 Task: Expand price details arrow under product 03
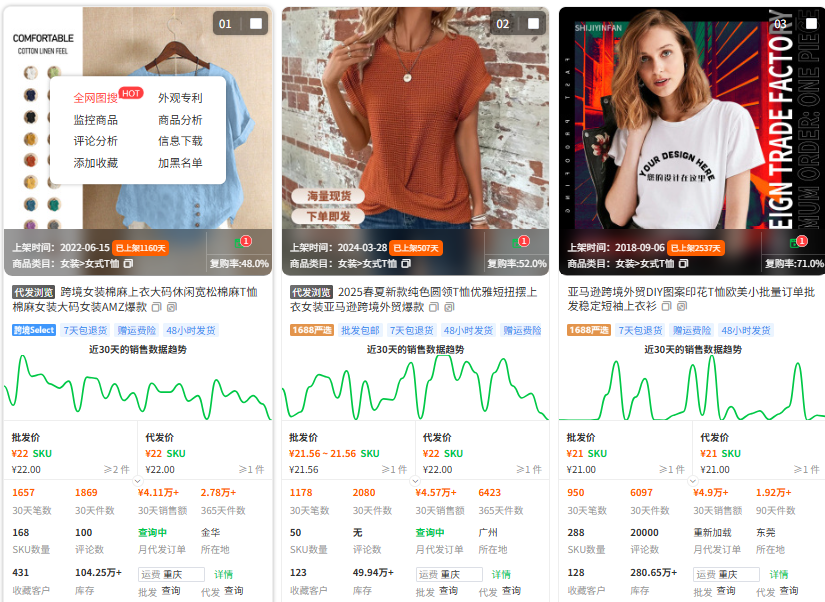[693, 480]
